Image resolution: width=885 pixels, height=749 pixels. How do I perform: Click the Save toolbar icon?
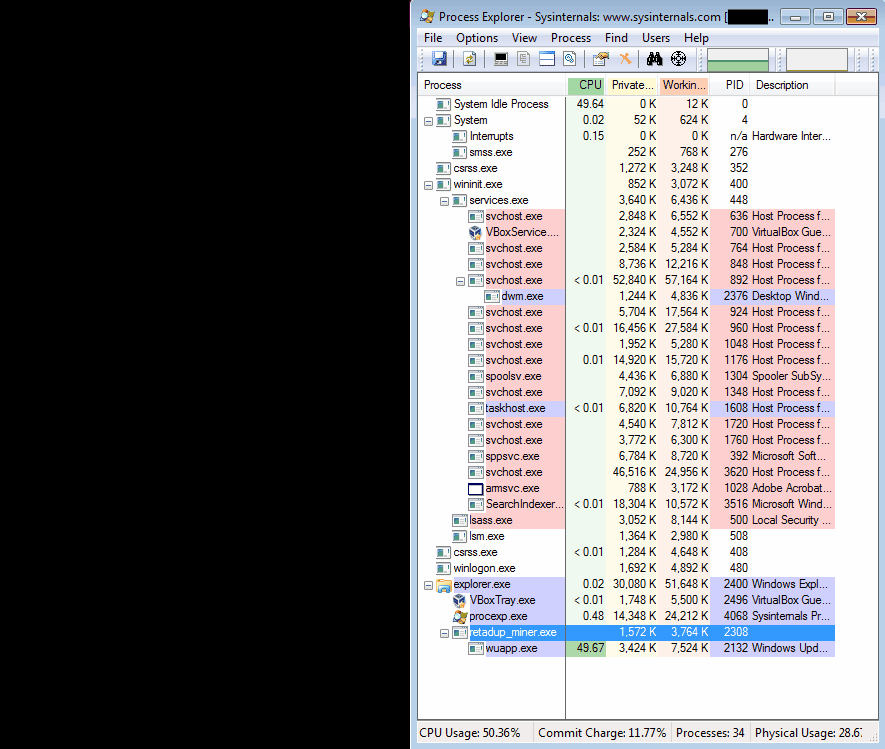click(439, 59)
